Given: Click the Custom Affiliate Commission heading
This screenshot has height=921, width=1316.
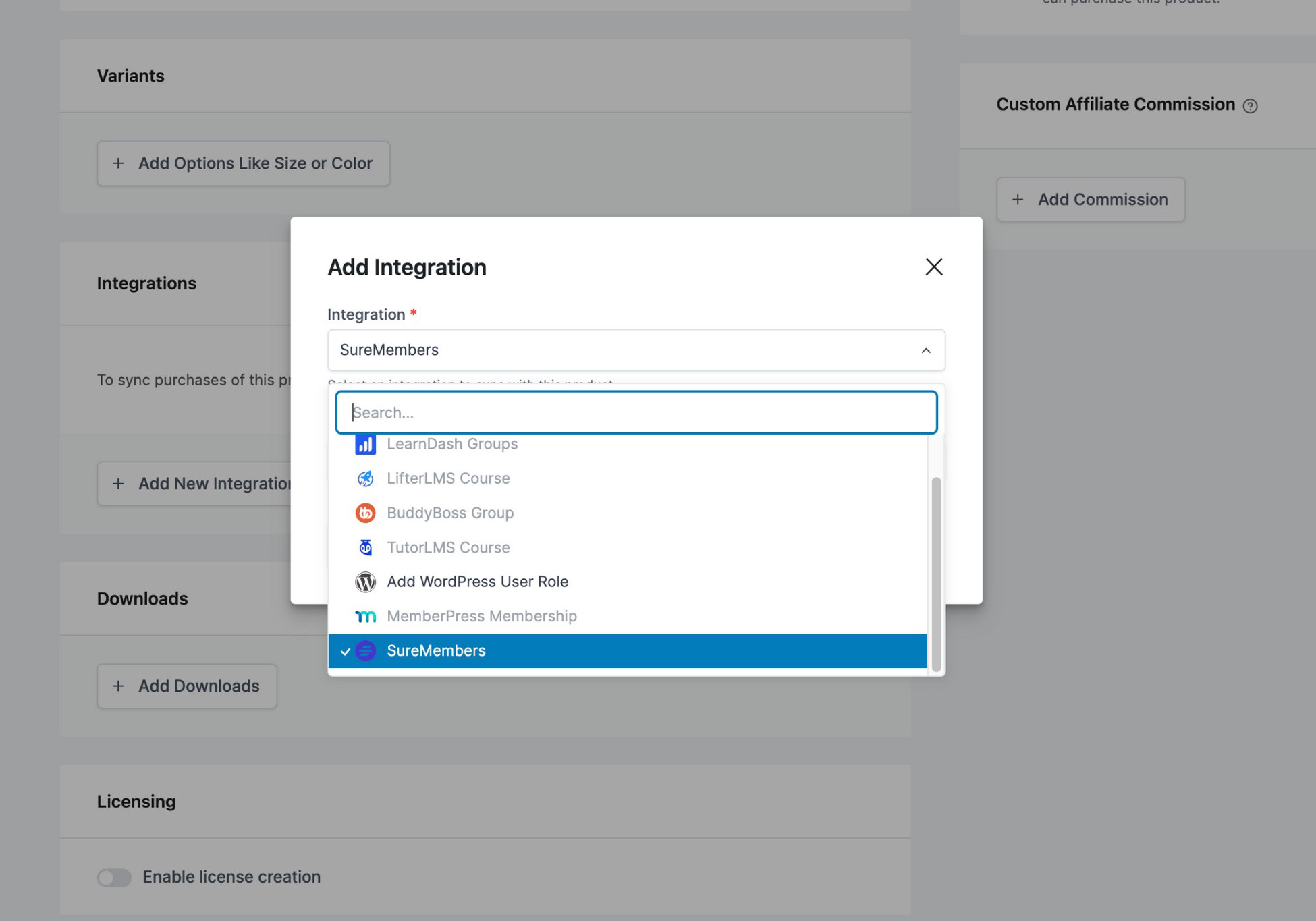Looking at the screenshot, I should coord(1116,105).
